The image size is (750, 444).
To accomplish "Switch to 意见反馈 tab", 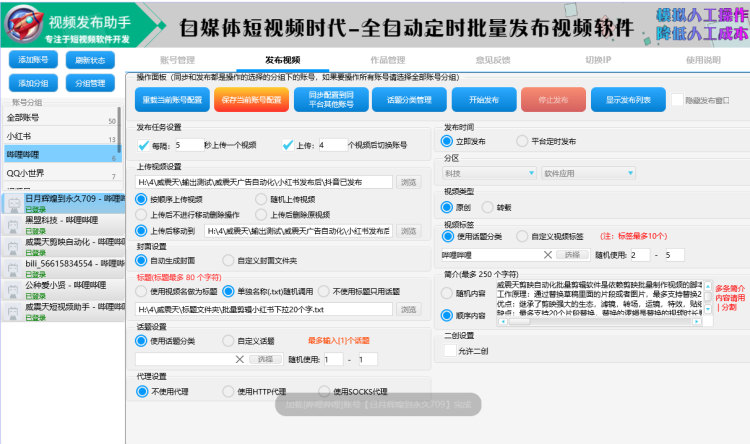I will 493,60.
